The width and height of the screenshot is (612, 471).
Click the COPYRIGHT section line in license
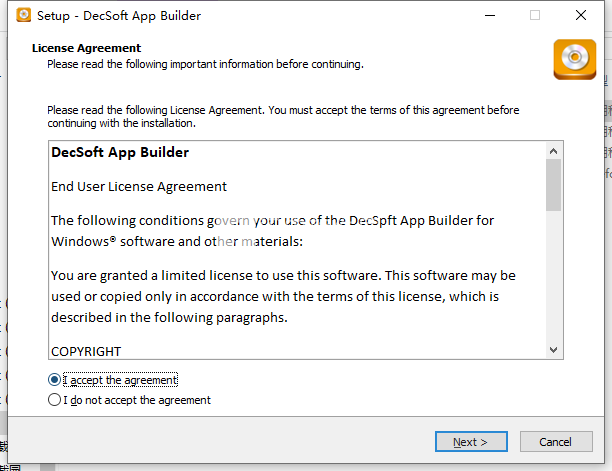click(x=86, y=352)
